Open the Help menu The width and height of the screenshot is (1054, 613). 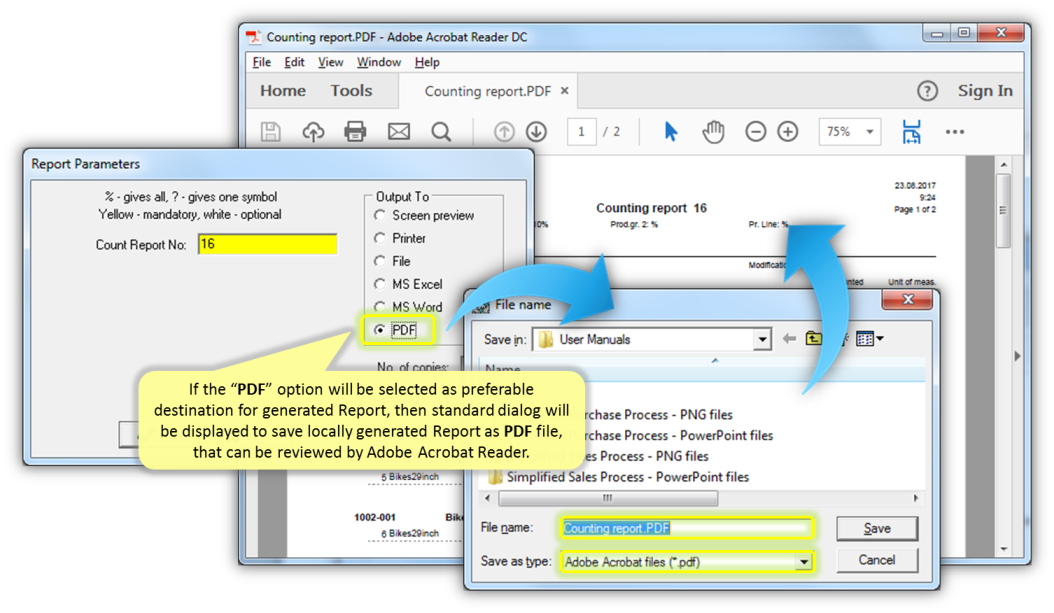coord(427,63)
